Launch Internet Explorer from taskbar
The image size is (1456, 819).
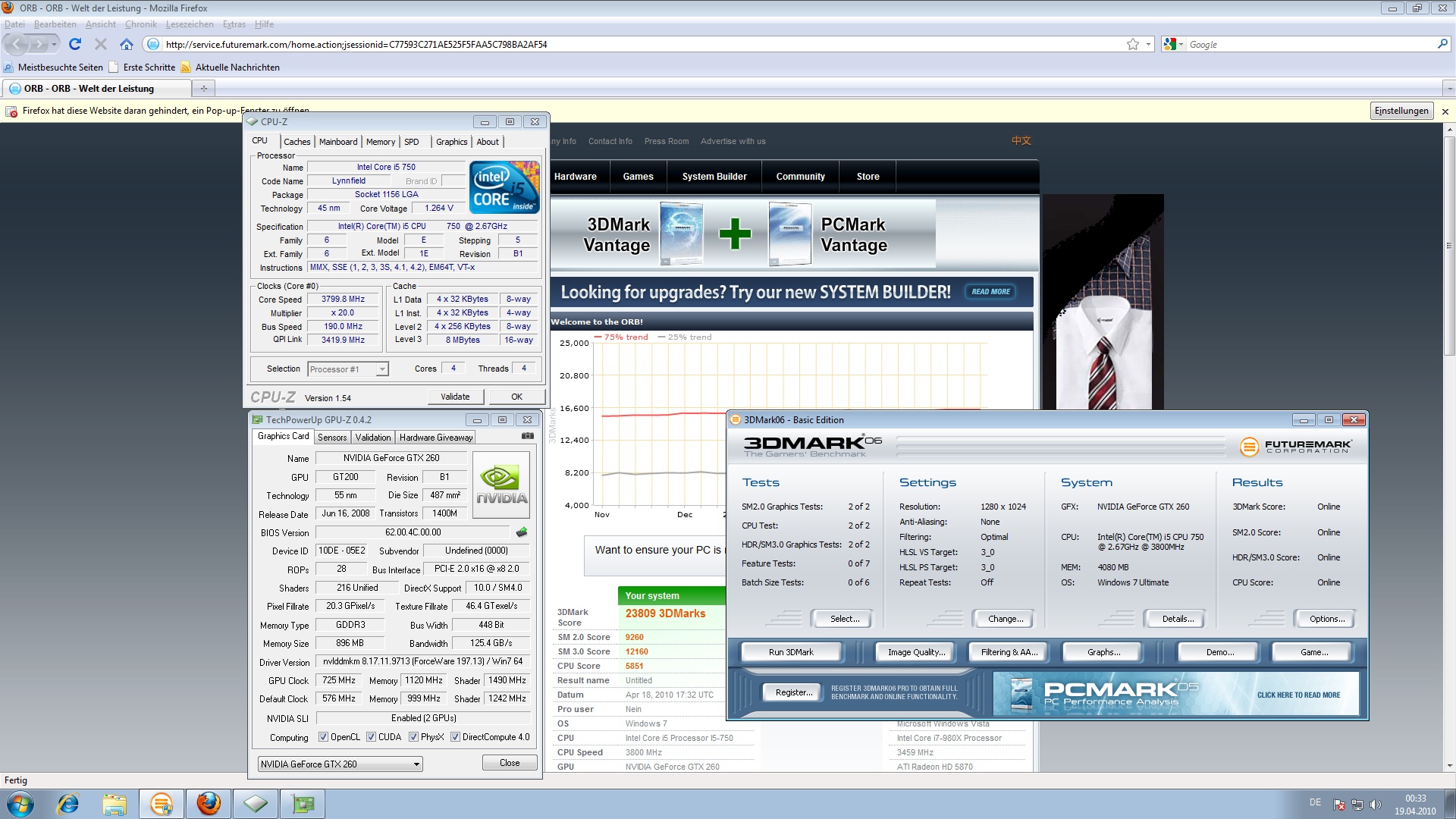click(68, 804)
